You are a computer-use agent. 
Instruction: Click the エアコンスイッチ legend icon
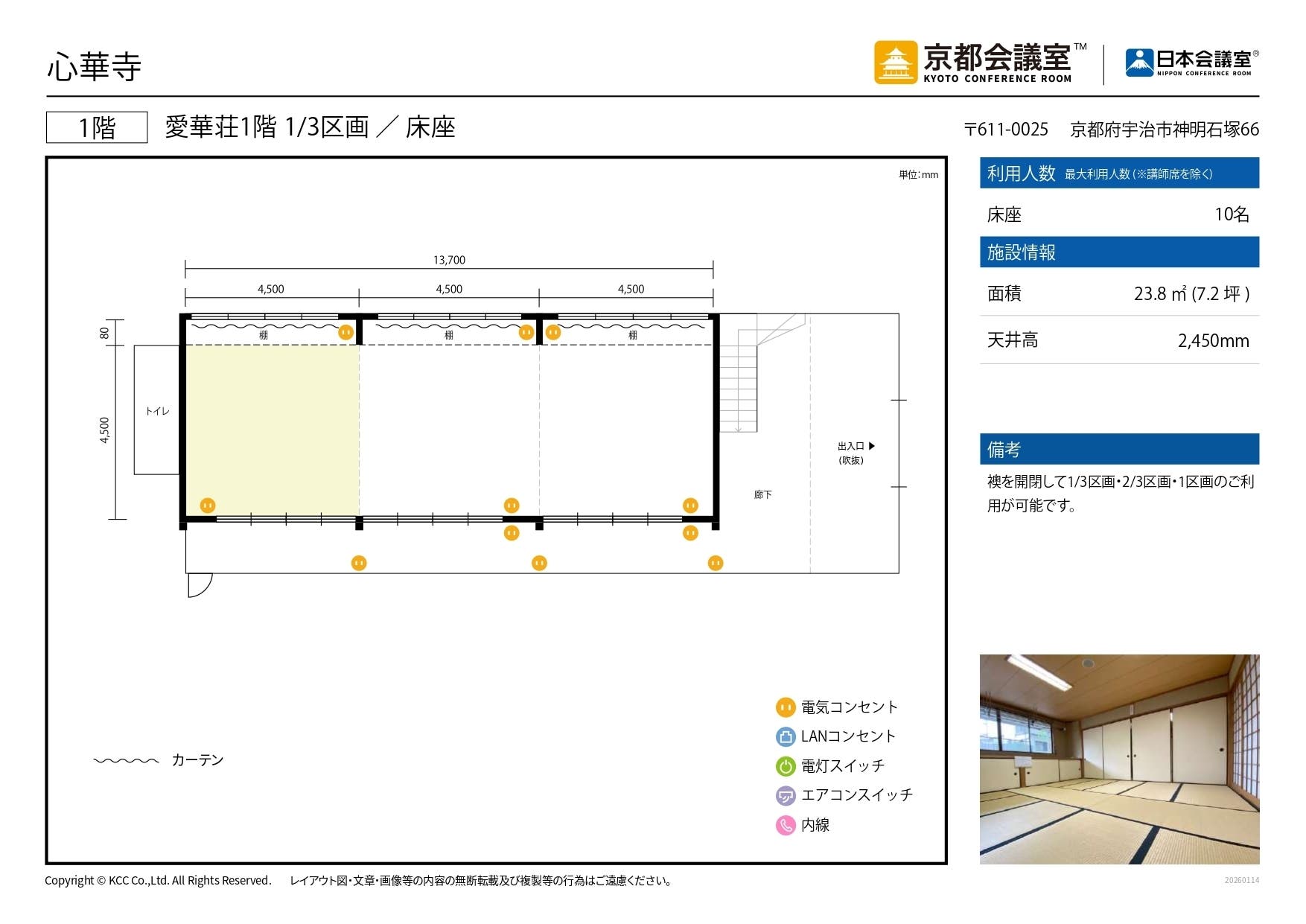(786, 794)
